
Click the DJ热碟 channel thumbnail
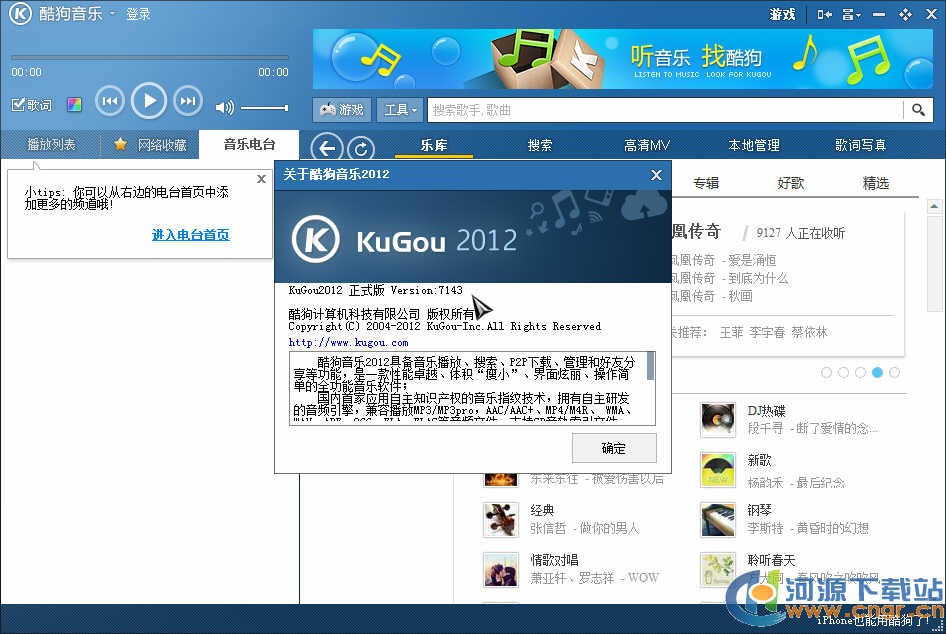click(x=717, y=419)
